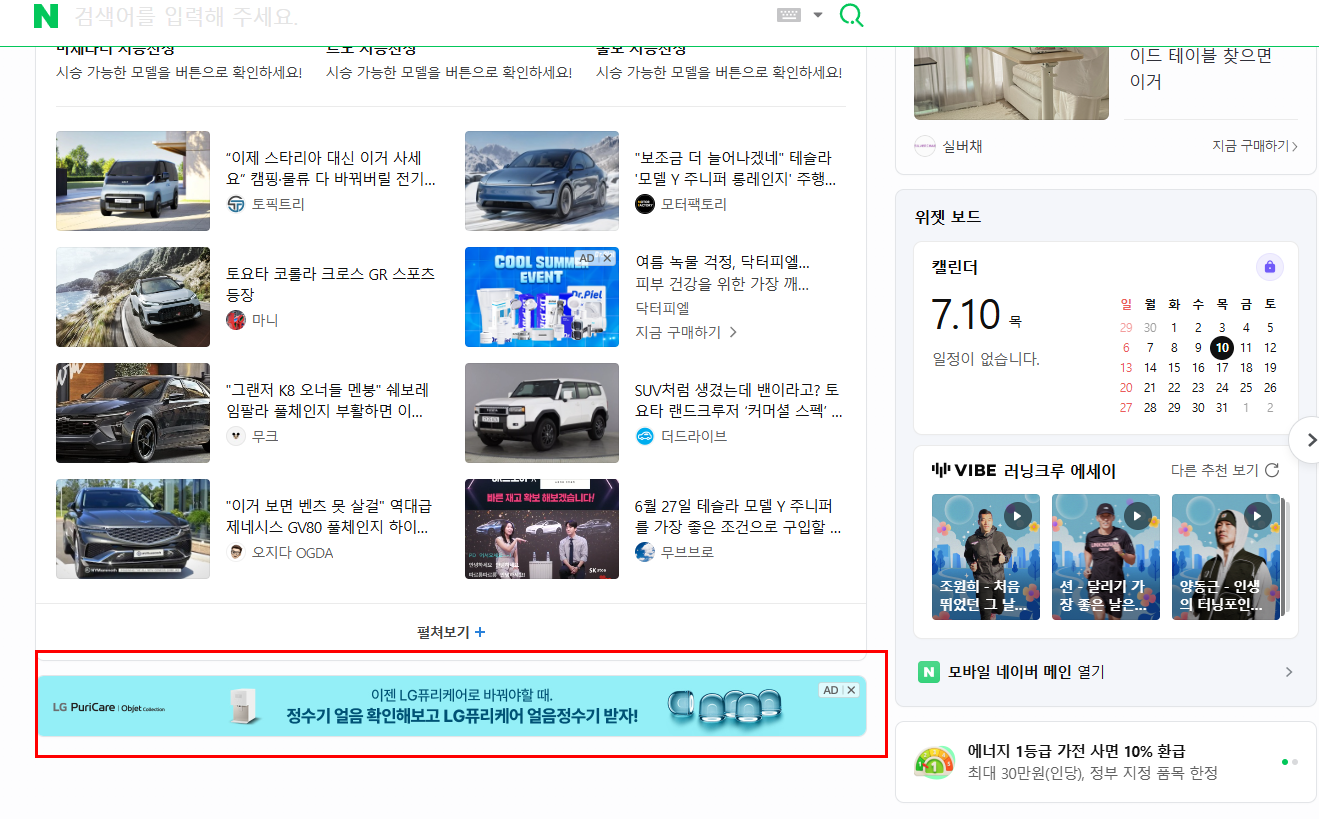Open the 무크 profile icon
This screenshot has width=1319, height=819.
(236, 436)
